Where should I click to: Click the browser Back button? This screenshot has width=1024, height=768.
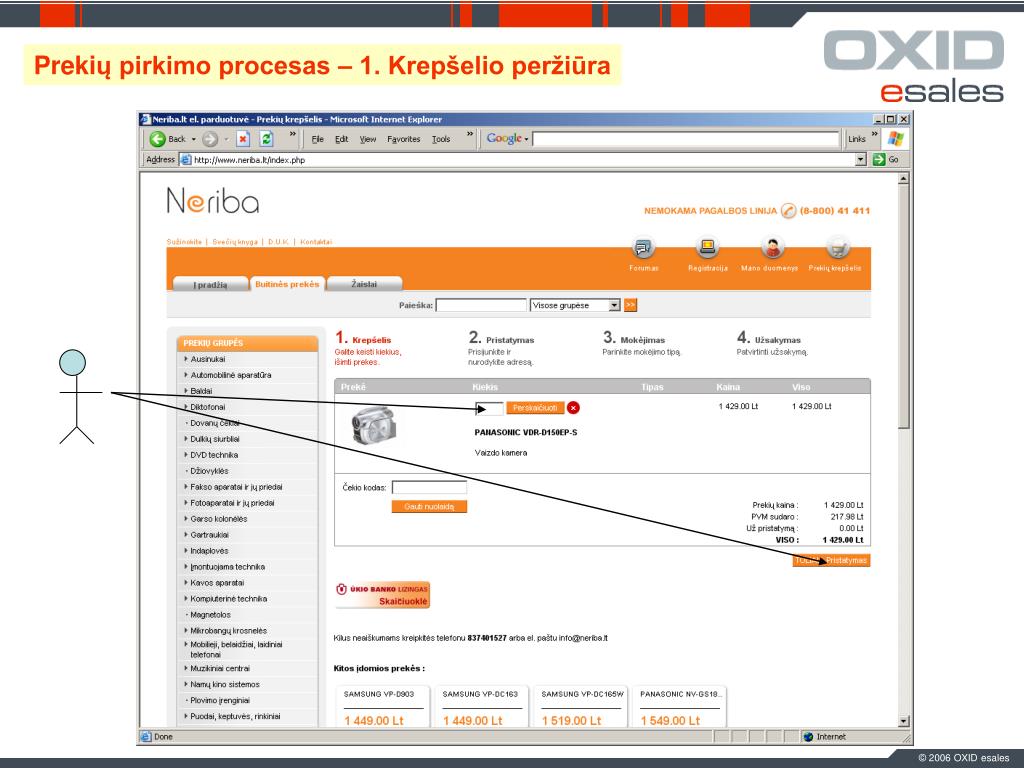pos(167,138)
